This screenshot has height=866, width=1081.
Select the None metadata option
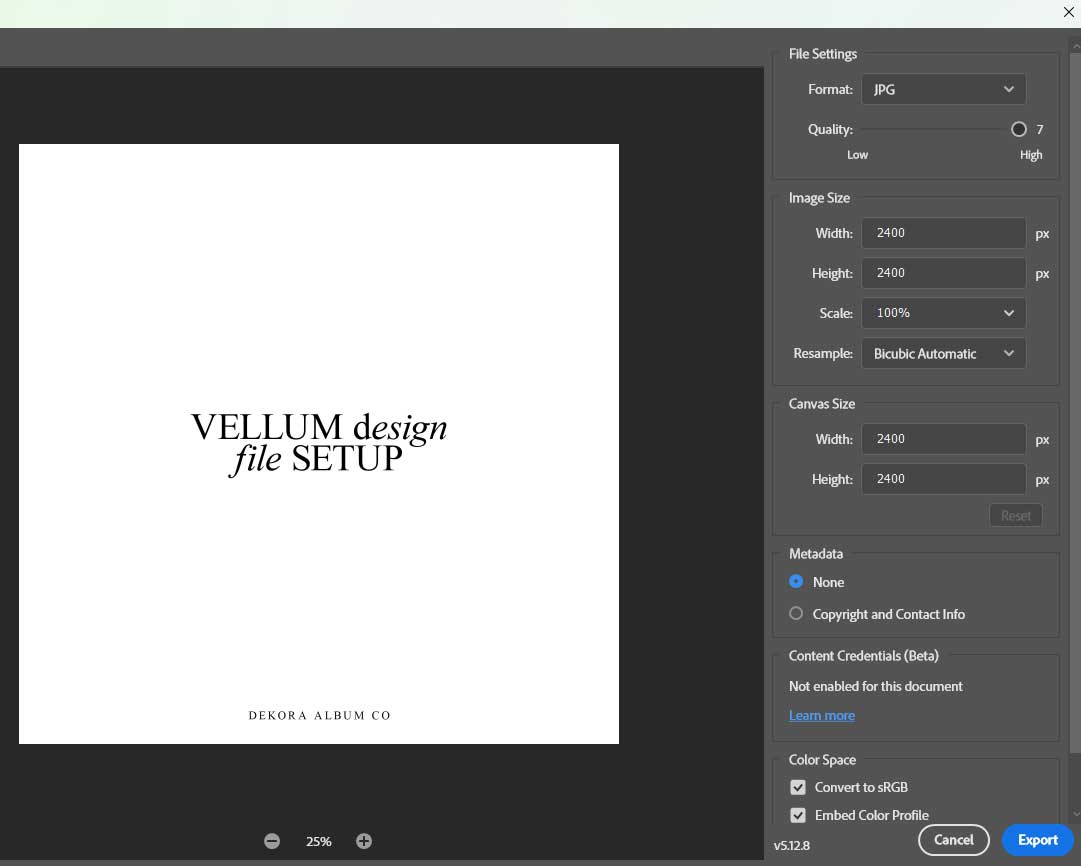[x=796, y=582]
